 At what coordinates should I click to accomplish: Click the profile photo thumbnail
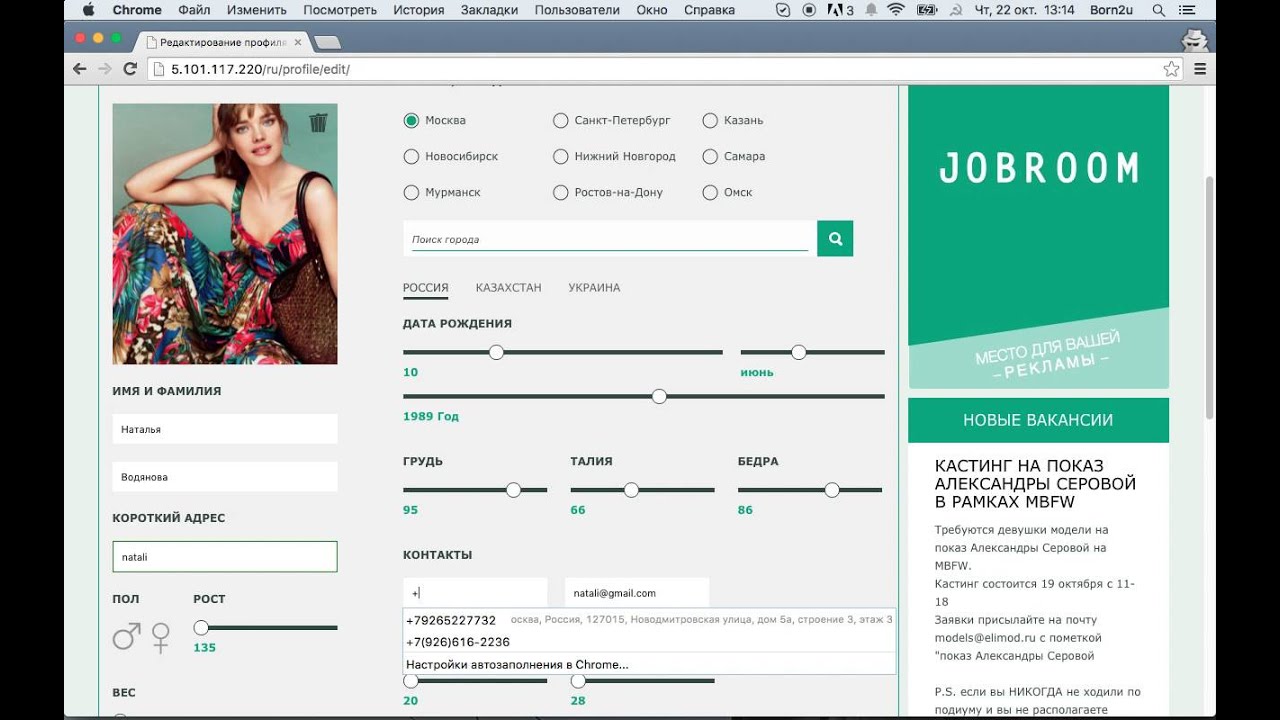pos(225,234)
